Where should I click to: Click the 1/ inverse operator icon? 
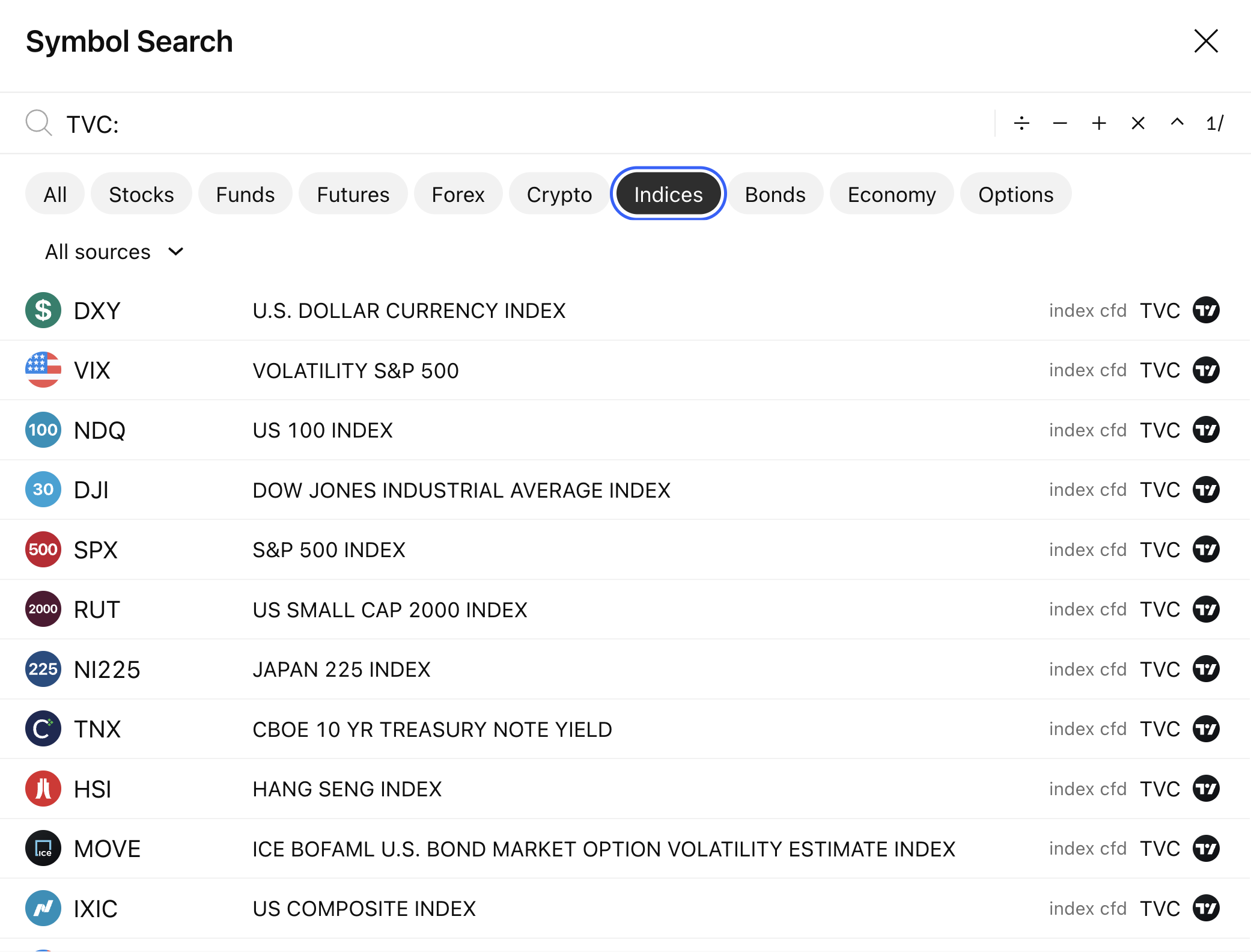pos(1215,123)
